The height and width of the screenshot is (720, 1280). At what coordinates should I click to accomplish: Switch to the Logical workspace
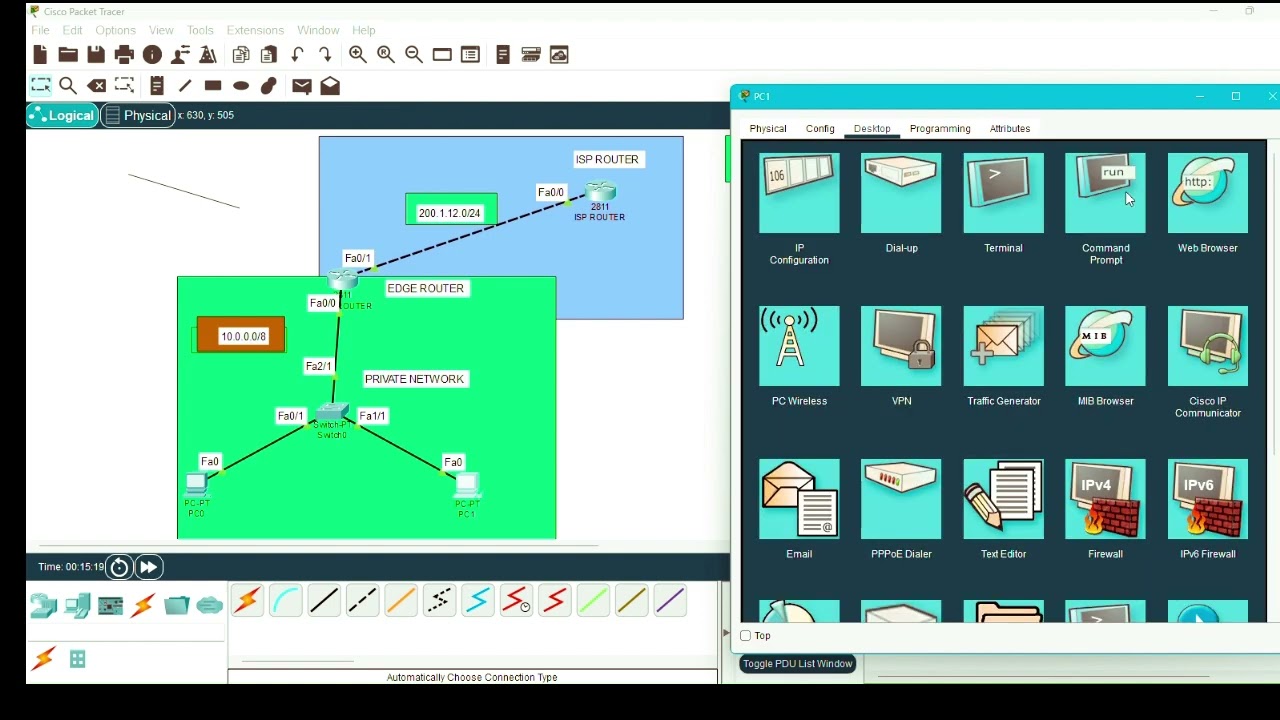point(62,116)
